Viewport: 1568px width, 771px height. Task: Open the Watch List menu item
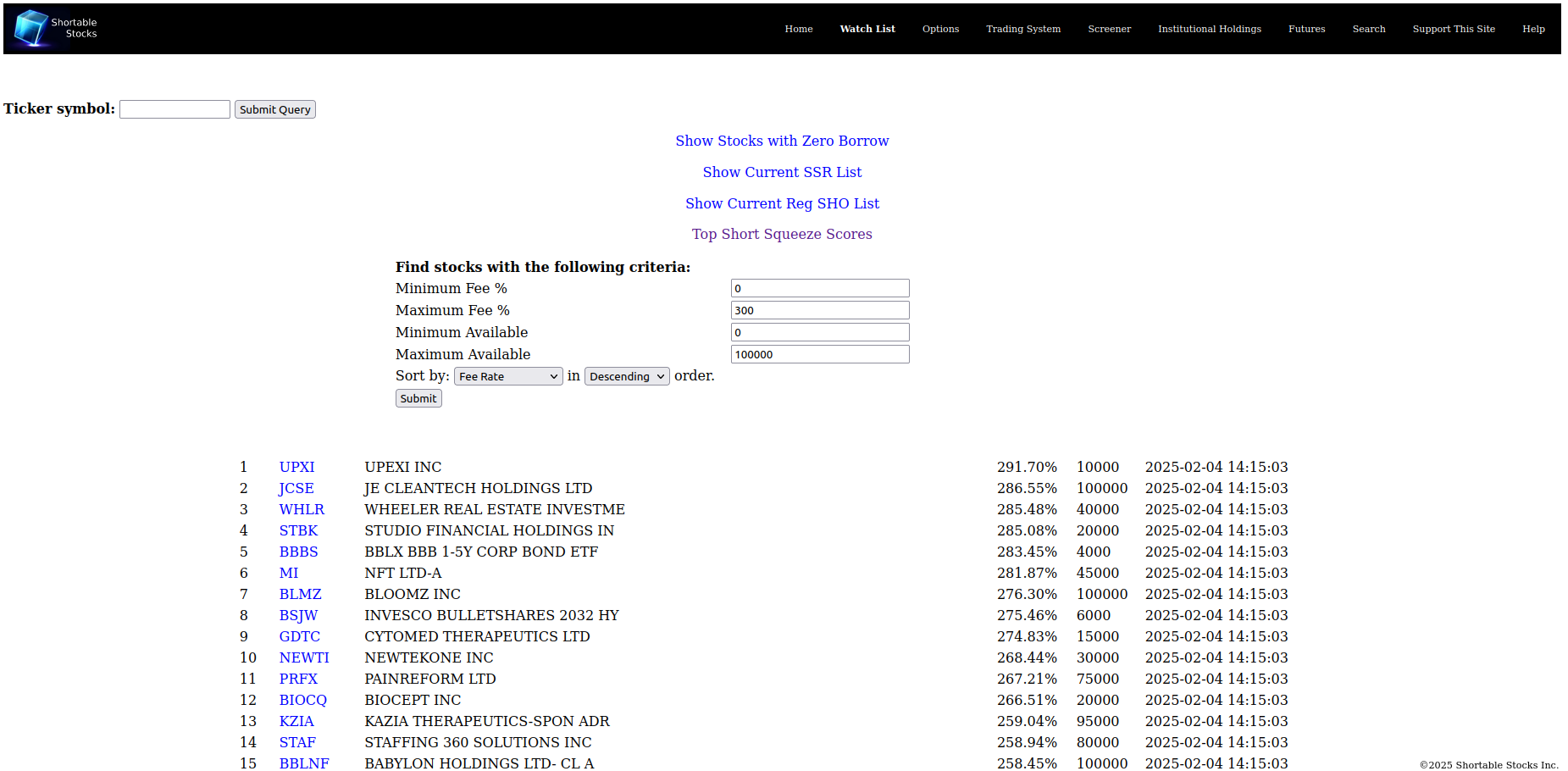(867, 29)
